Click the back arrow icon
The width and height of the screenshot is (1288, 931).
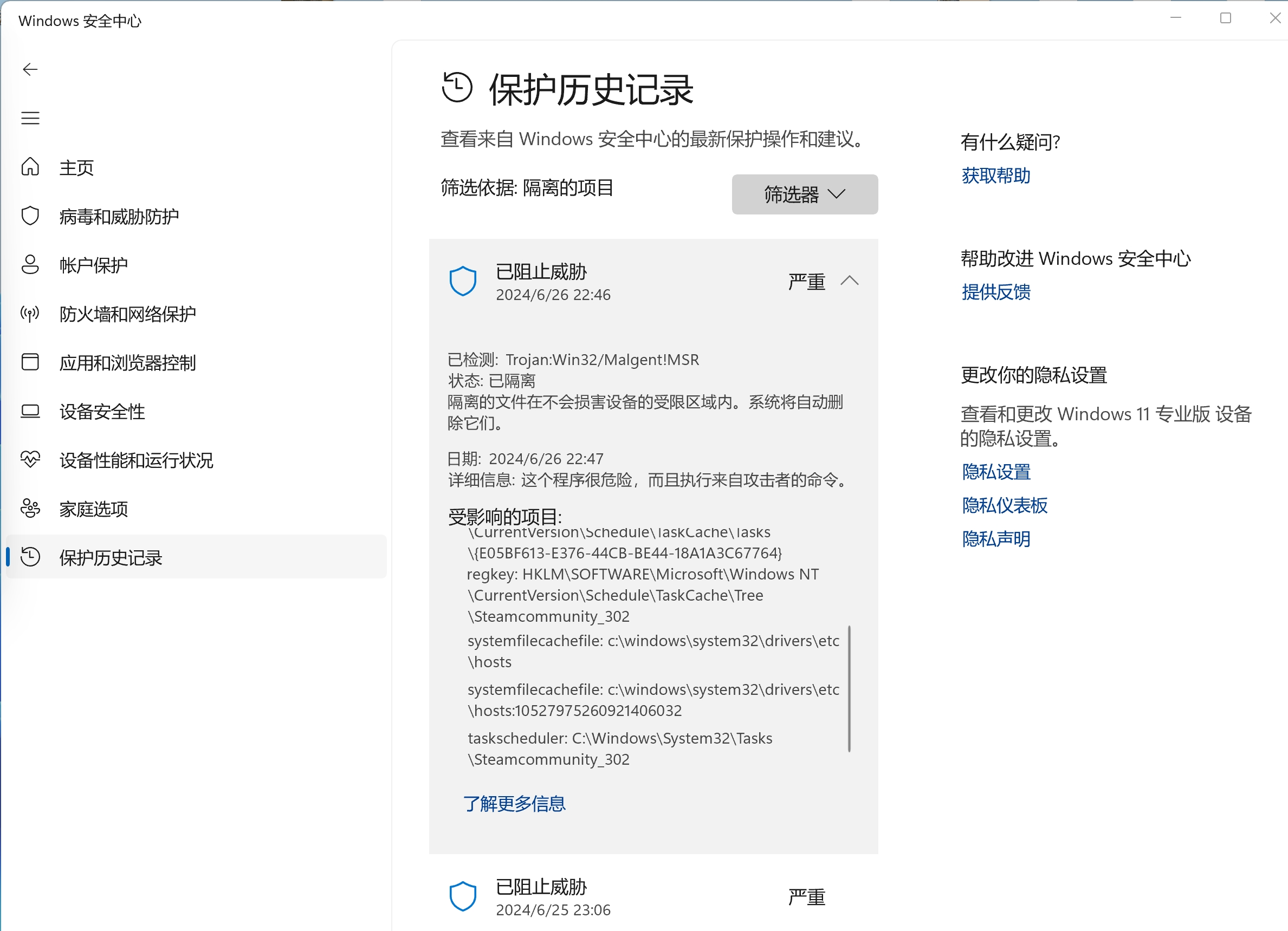click(x=30, y=69)
